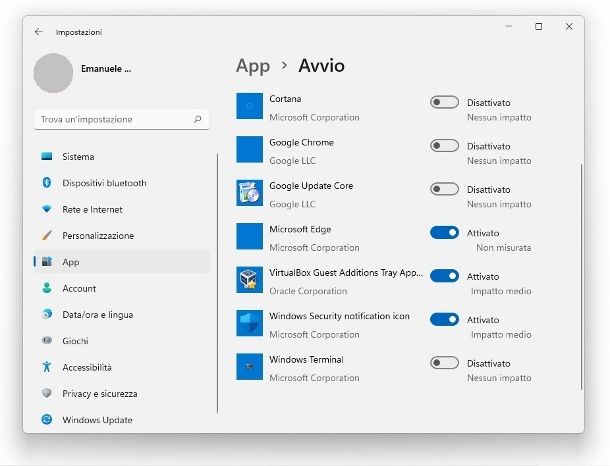The height and width of the screenshot is (466, 610).
Task: Click the Oracle Corporation publisher text
Action: click(308, 291)
